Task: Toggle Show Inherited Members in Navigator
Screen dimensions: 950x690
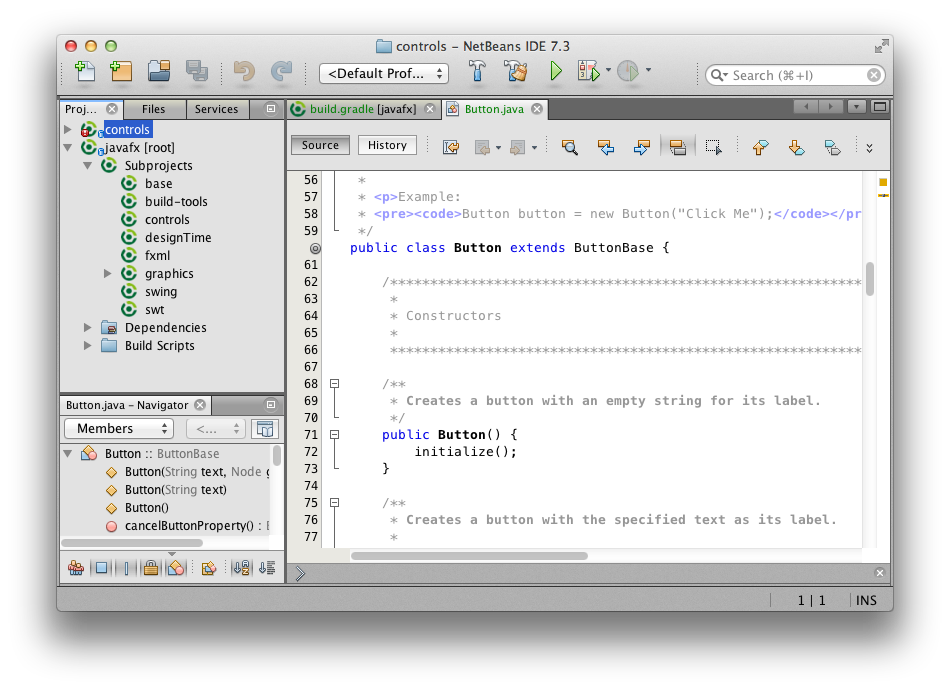Action: tap(76, 568)
